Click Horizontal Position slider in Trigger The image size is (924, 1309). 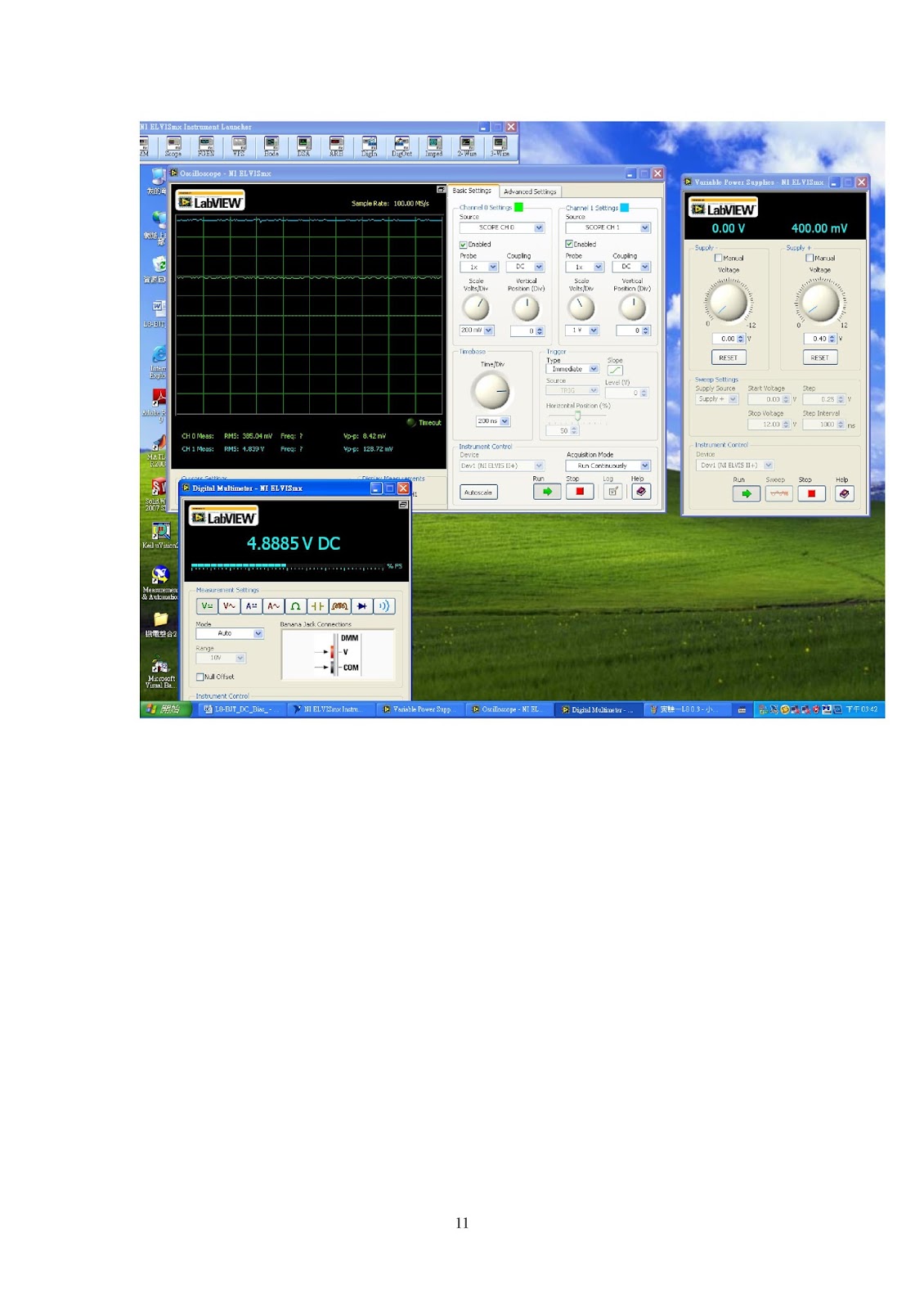[x=577, y=416]
